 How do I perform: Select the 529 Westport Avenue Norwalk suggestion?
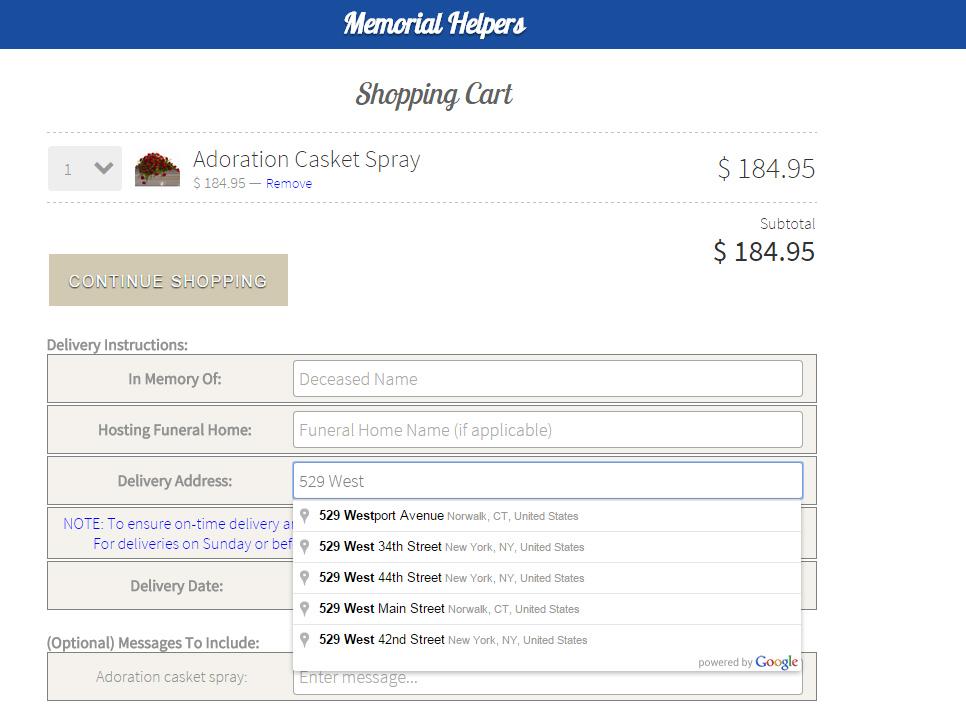coord(547,516)
